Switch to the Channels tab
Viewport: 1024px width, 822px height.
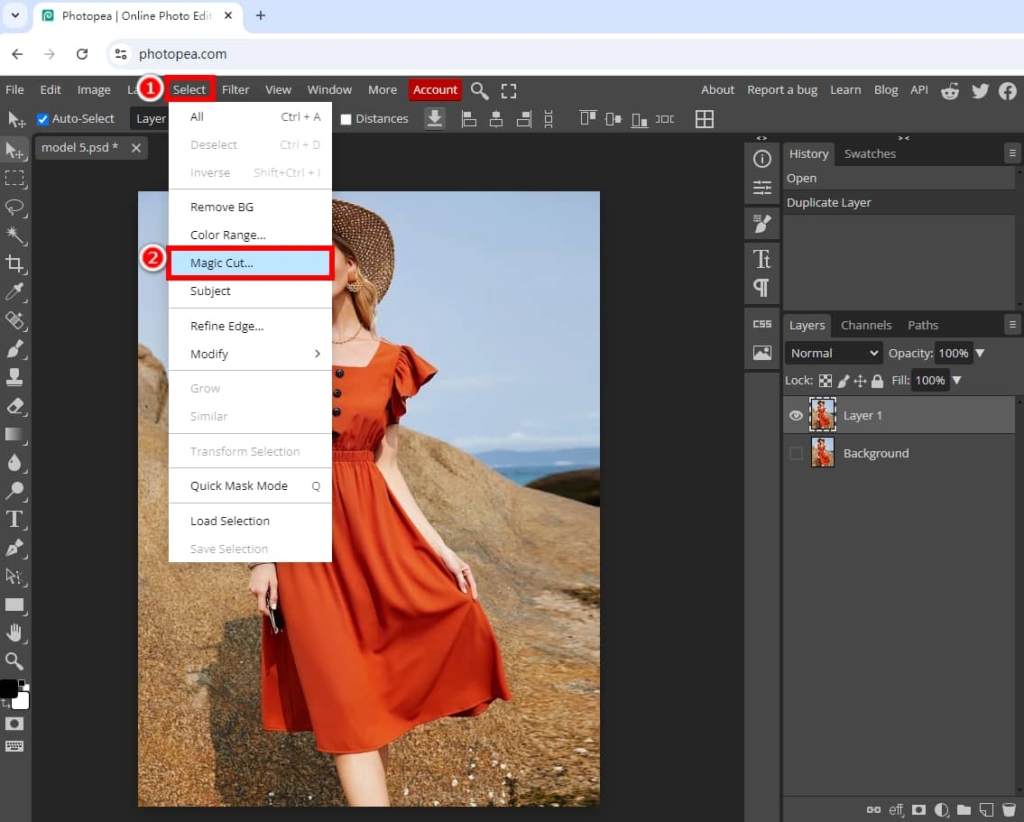click(x=866, y=324)
